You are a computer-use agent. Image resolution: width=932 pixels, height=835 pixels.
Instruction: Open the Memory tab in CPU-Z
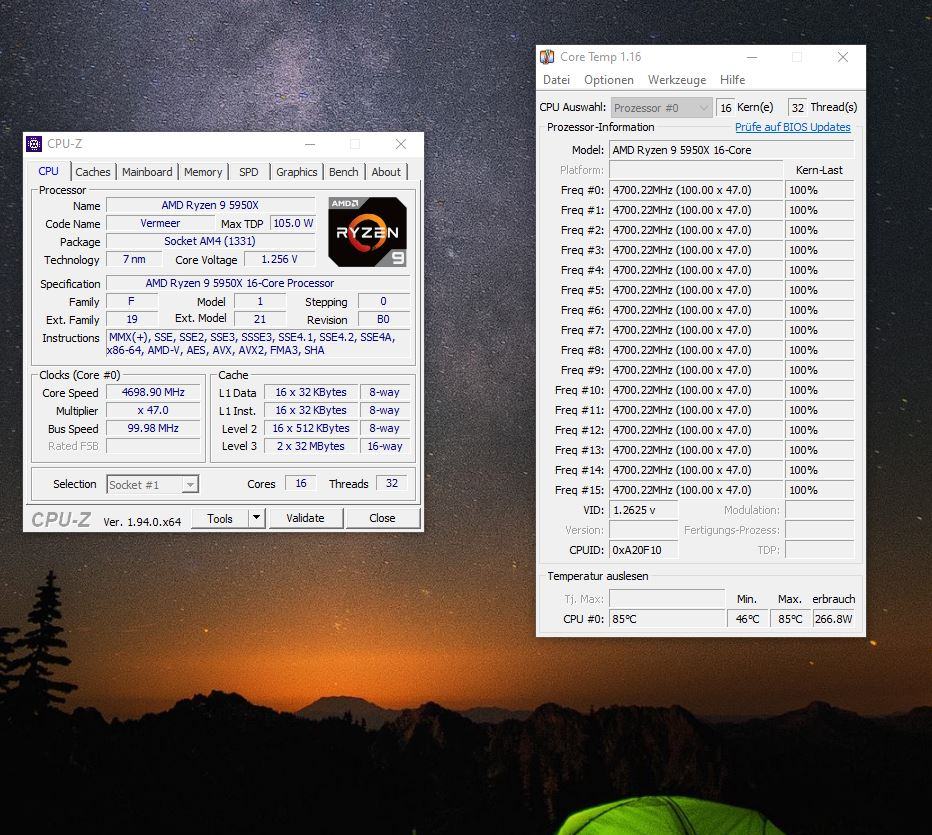(203, 172)
